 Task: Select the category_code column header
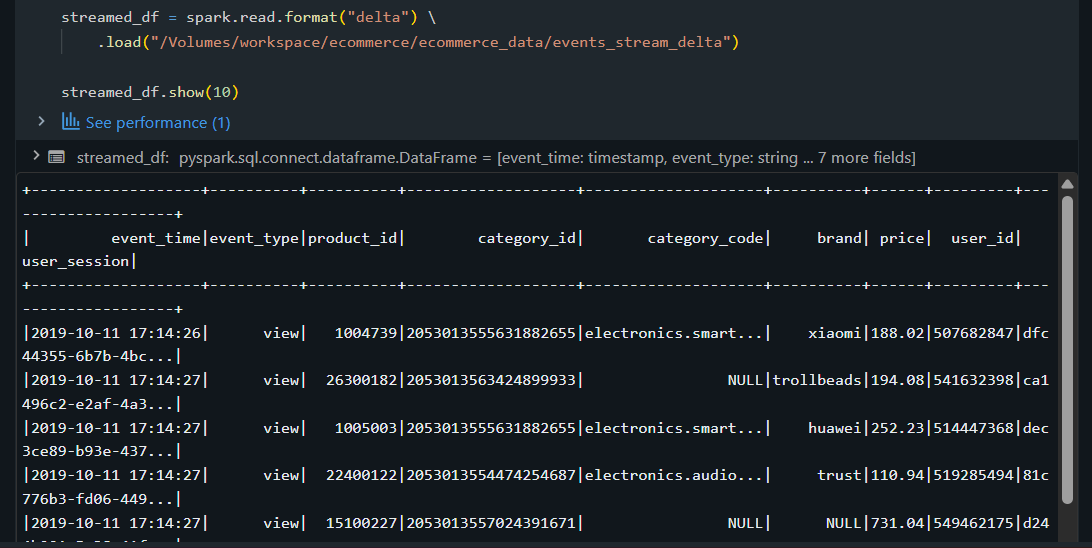[705, 238]
